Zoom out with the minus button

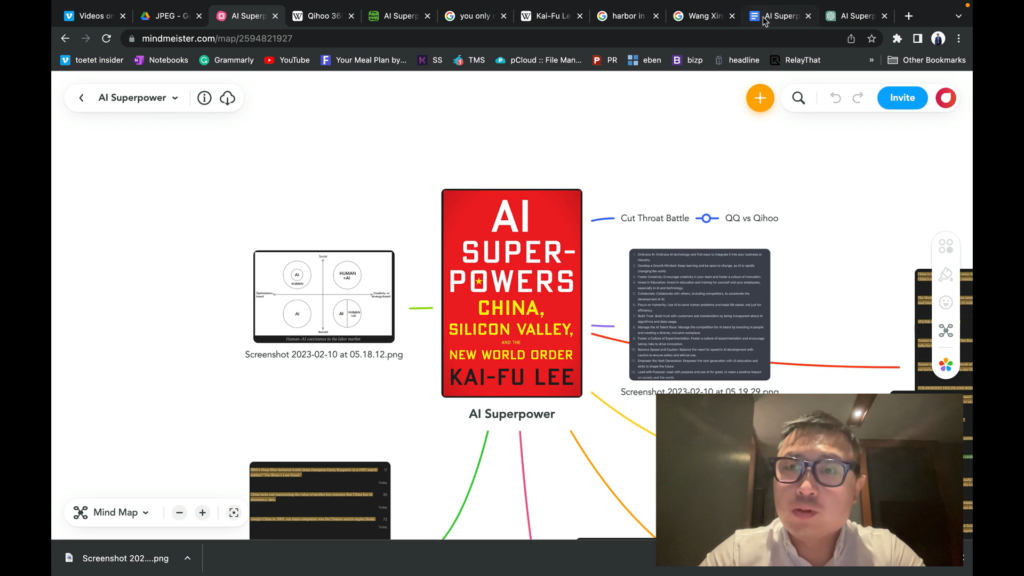click(x=179, y=513)
